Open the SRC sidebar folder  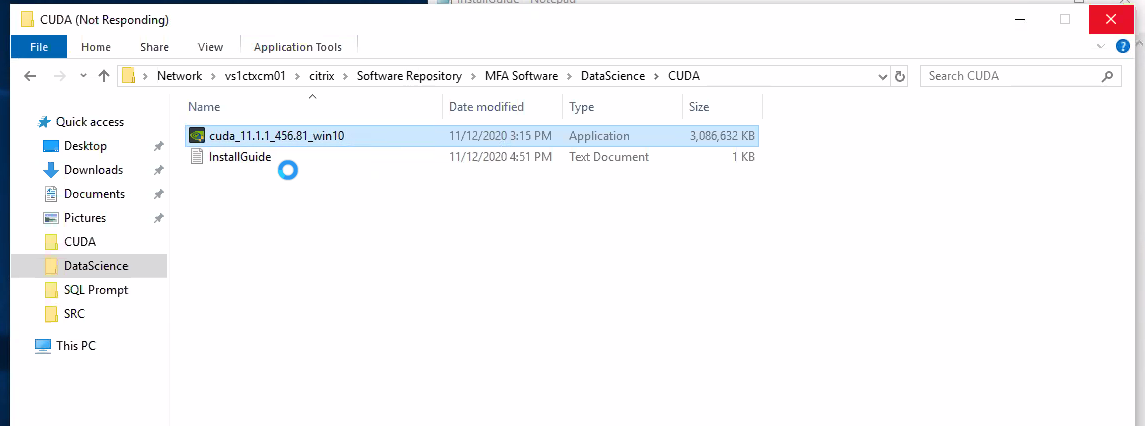click(x=74, y=314)
